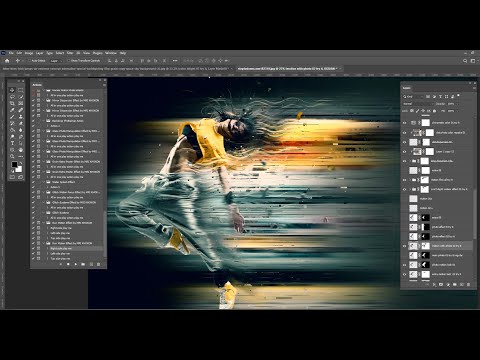Open the Actions panel flyout menu
Image resolution: width=480 pixels, height=360 pixels.
point(104,85)
